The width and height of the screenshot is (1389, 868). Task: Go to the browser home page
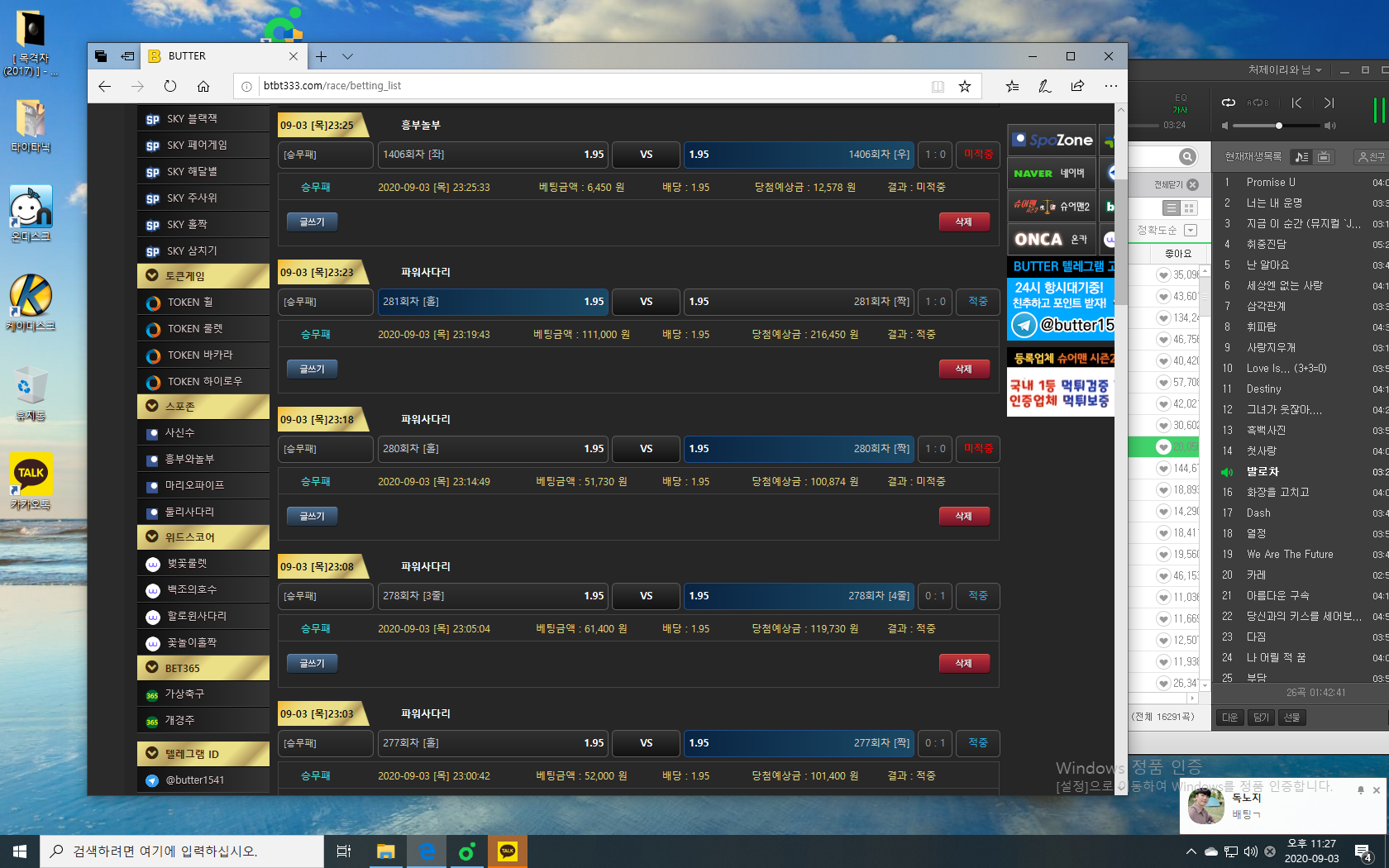[x=203, y=86]
